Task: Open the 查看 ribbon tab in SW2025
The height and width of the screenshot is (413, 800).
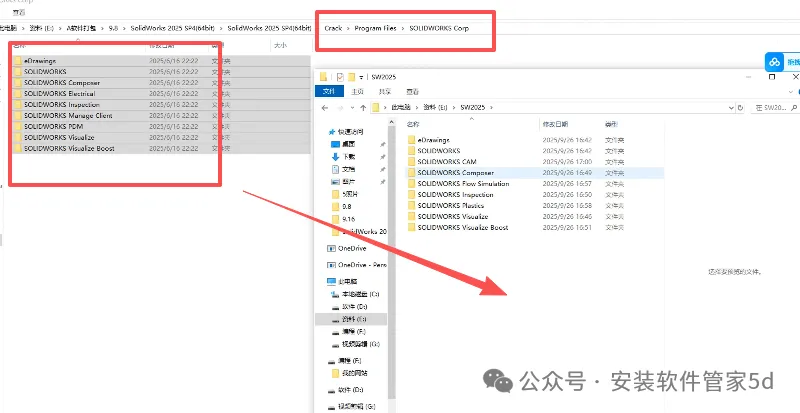Action: (412, 92)
